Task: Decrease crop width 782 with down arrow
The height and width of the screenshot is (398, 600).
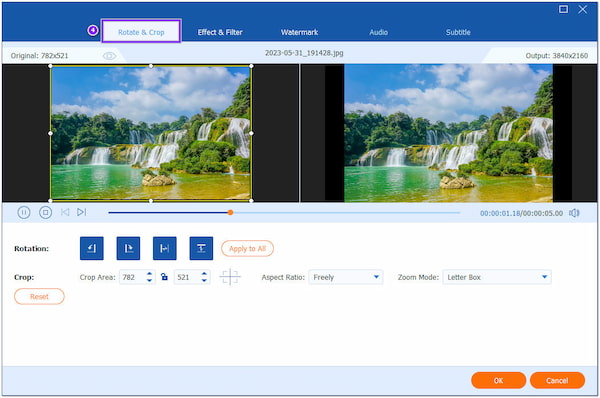Action: pyautogui.click(x=149, y=280)
